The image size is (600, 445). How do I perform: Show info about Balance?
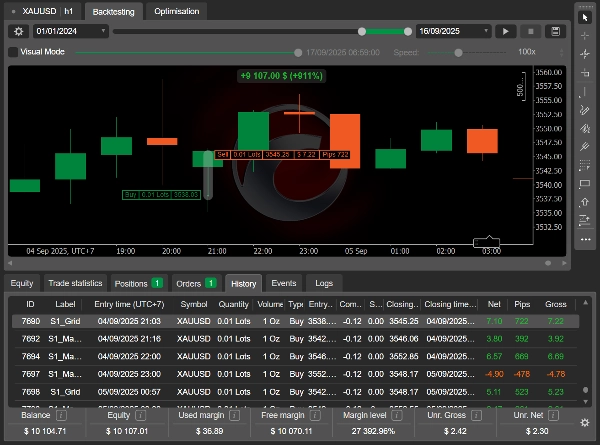[x=61, y=415]
